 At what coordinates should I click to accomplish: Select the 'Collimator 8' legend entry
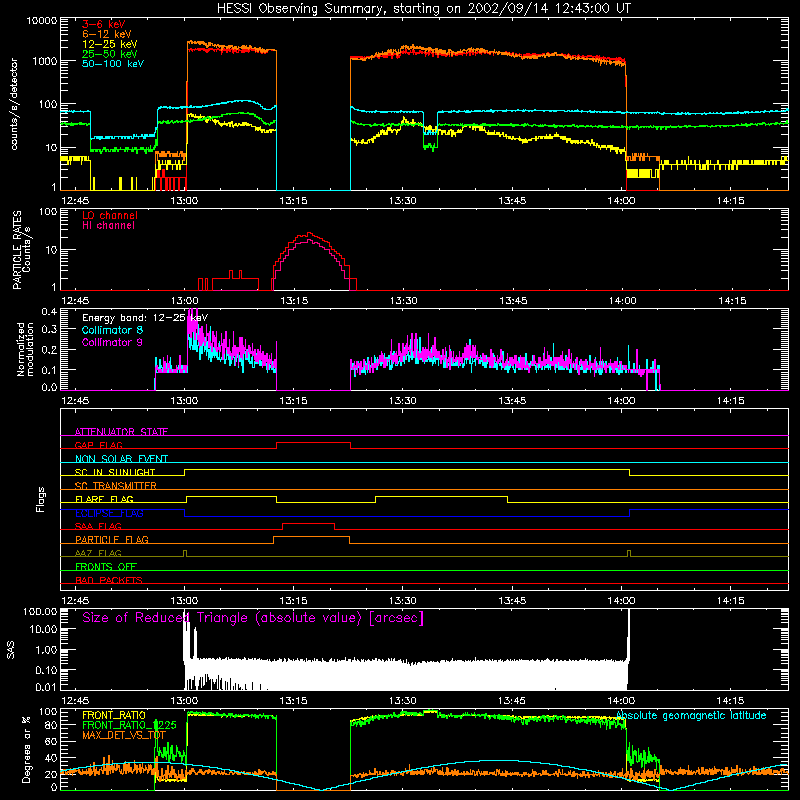coord(112,330)
